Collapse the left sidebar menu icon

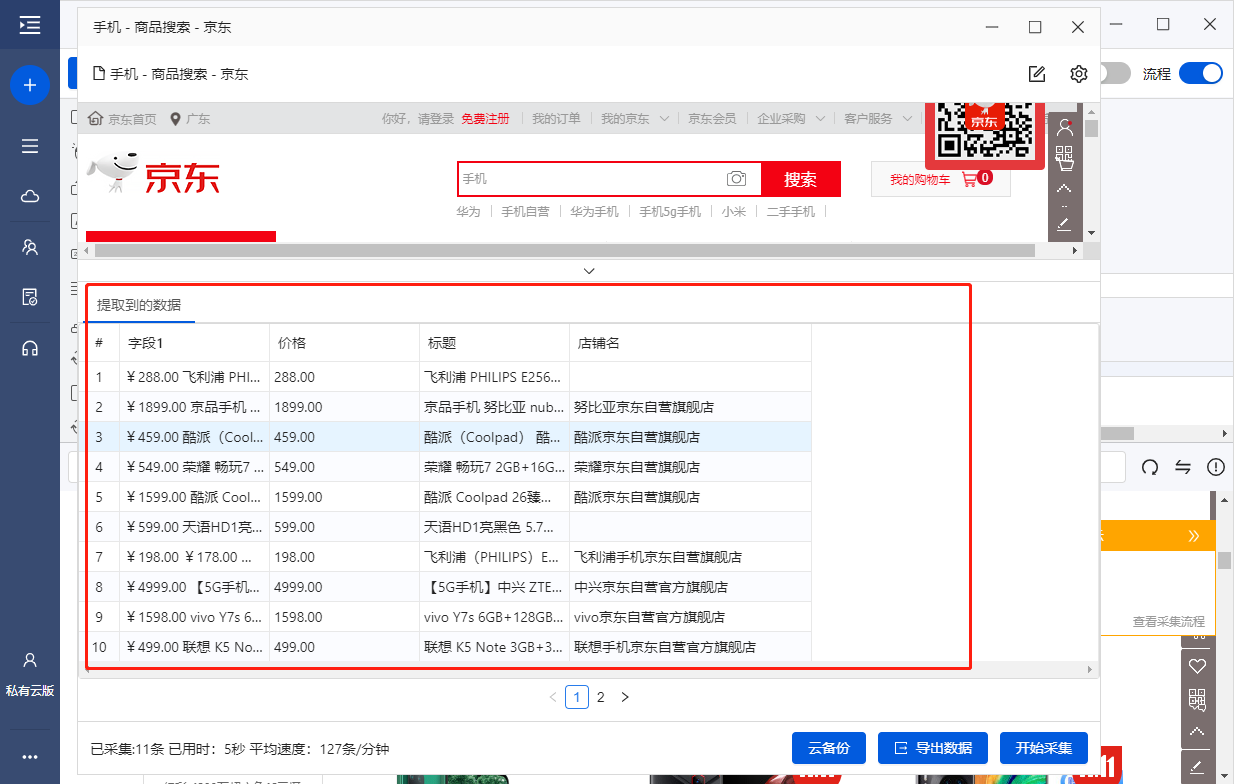coord(30,25)
